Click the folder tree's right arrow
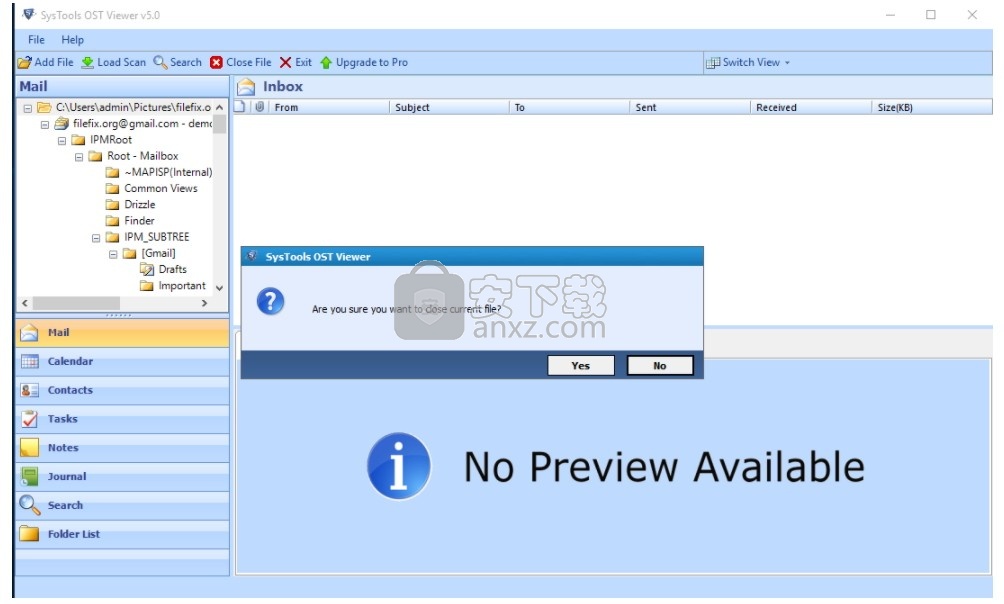 coord(204,303)
